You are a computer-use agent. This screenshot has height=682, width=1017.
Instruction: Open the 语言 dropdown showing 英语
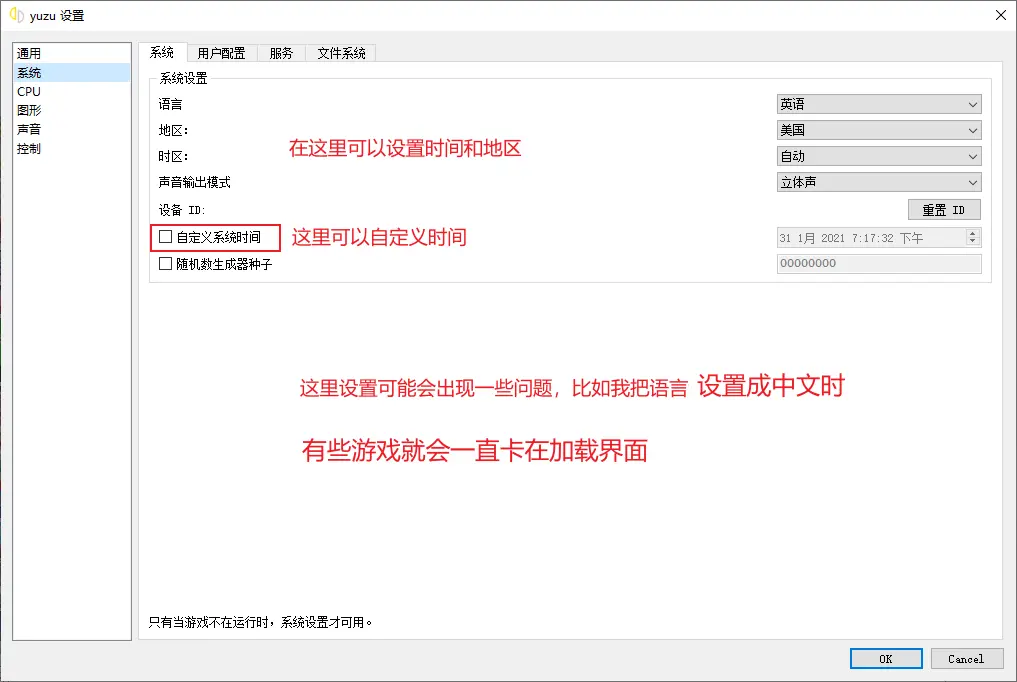pos(877,103)
